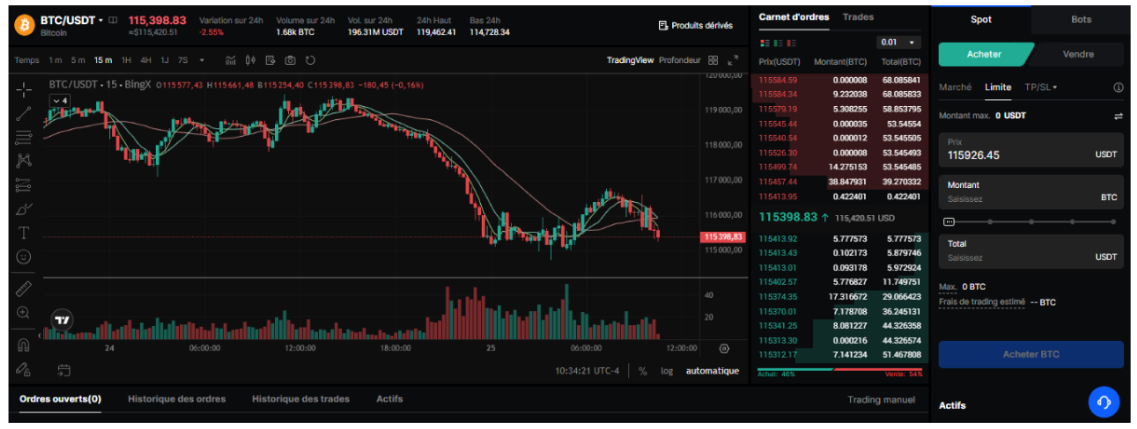Select the pattern drawing tool

(23, 160)
